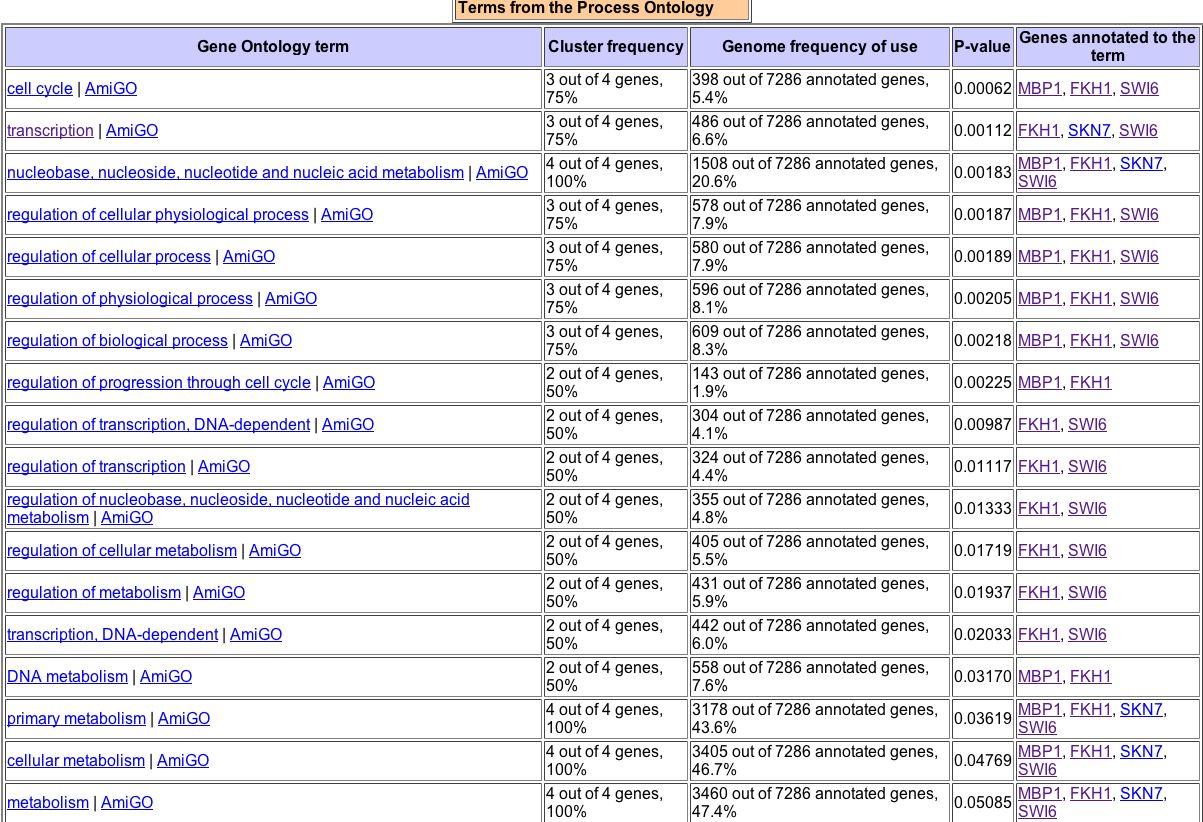Select 'primary metabolism' ontology link
1203x822 pixels.
(76, 719)
